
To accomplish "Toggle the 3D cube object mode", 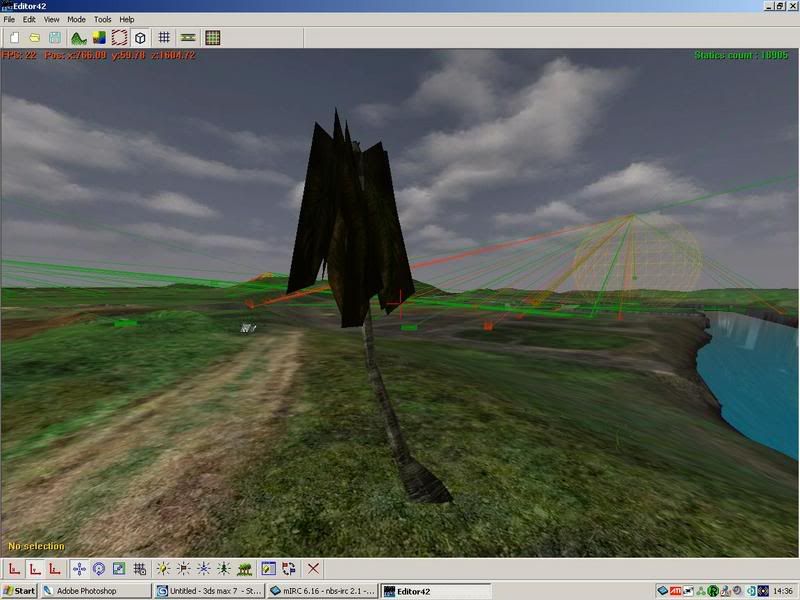I will click(x=140, y=38).
